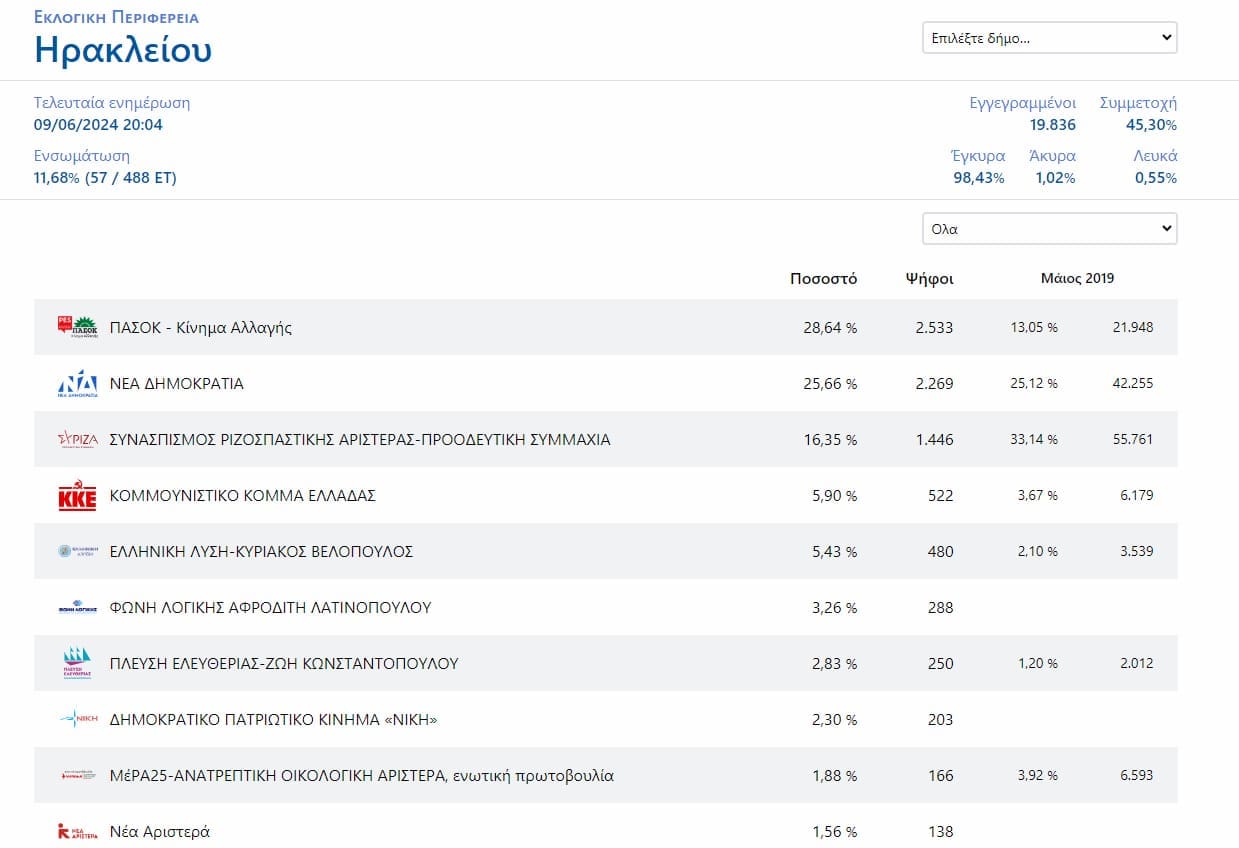Viewport: 1239px width, 848px height.
Task: Click the registered voters value 19.836
Action: pos(1053,125)
